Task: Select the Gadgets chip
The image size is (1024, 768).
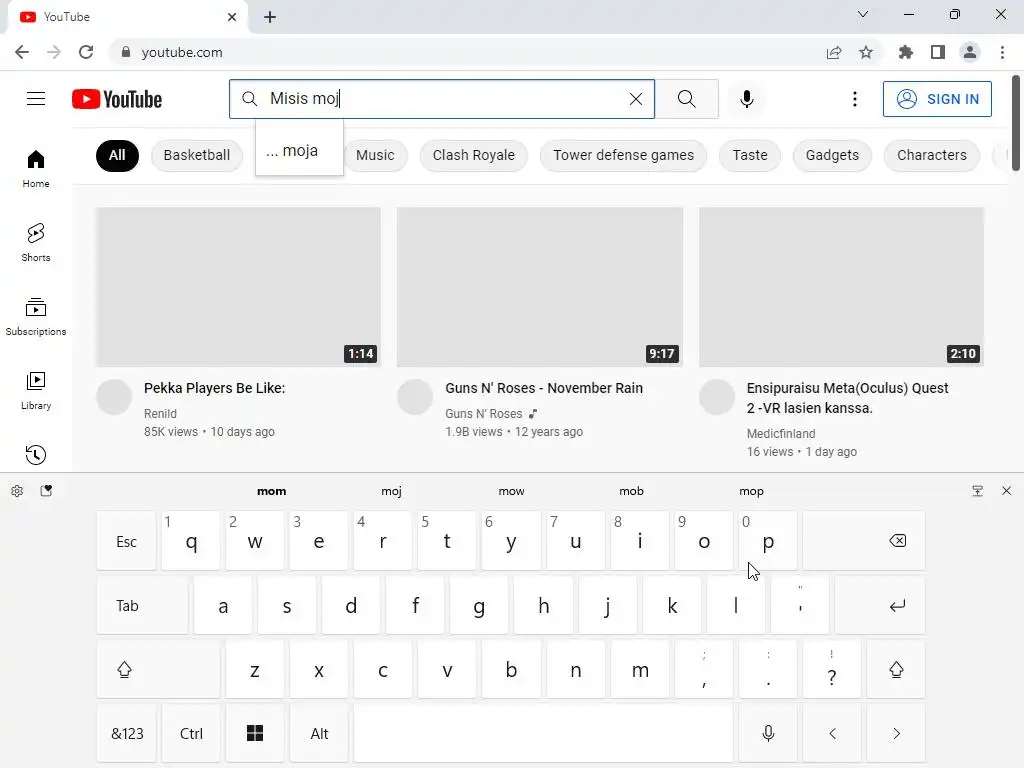Action: pos(832,155)
